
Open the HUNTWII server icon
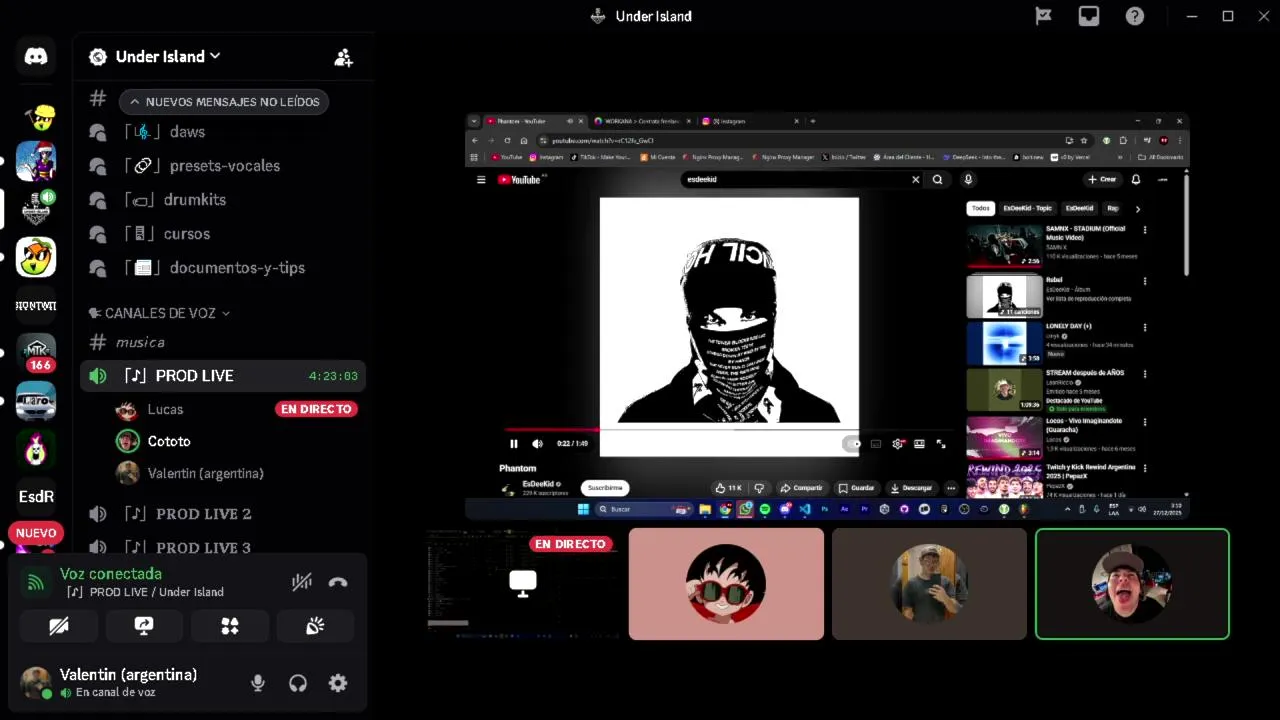pos(36,305)
